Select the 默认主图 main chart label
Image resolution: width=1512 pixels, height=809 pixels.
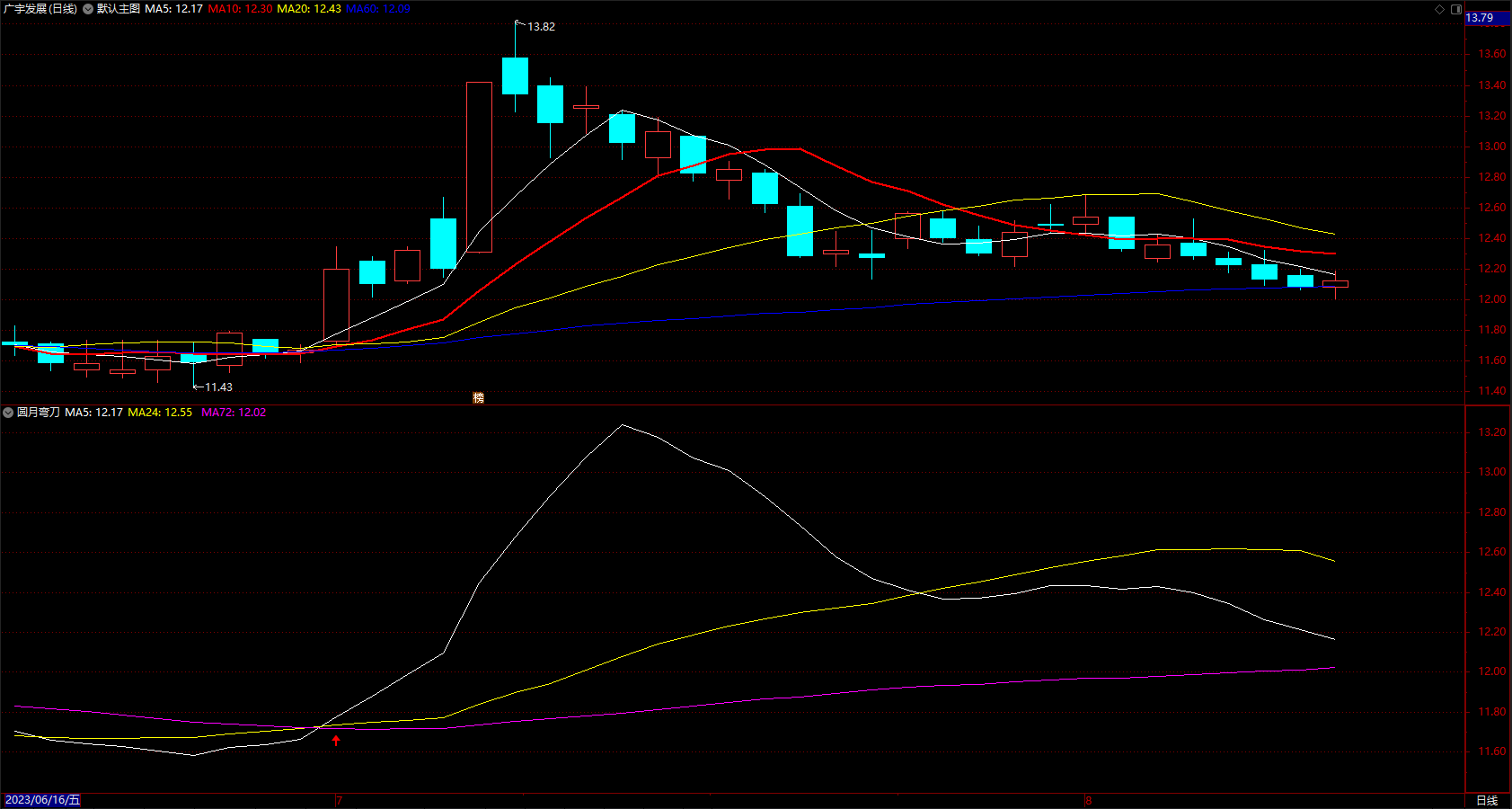click(x=119, y=9)
